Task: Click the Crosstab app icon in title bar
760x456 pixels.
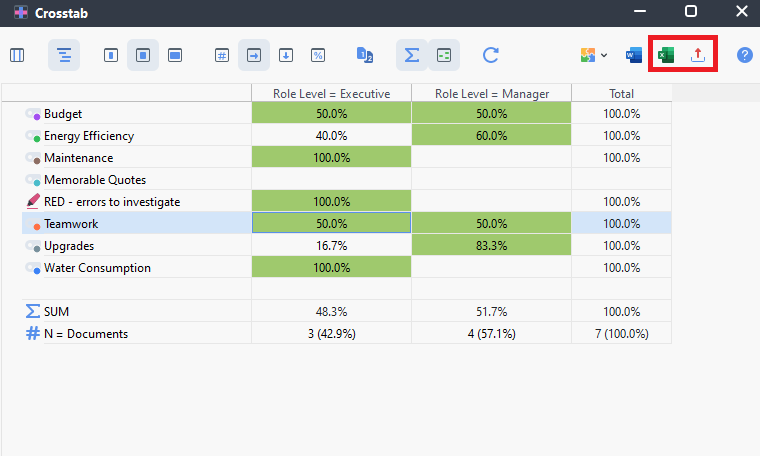Action: pyautogui.click(x=21, y=12)
